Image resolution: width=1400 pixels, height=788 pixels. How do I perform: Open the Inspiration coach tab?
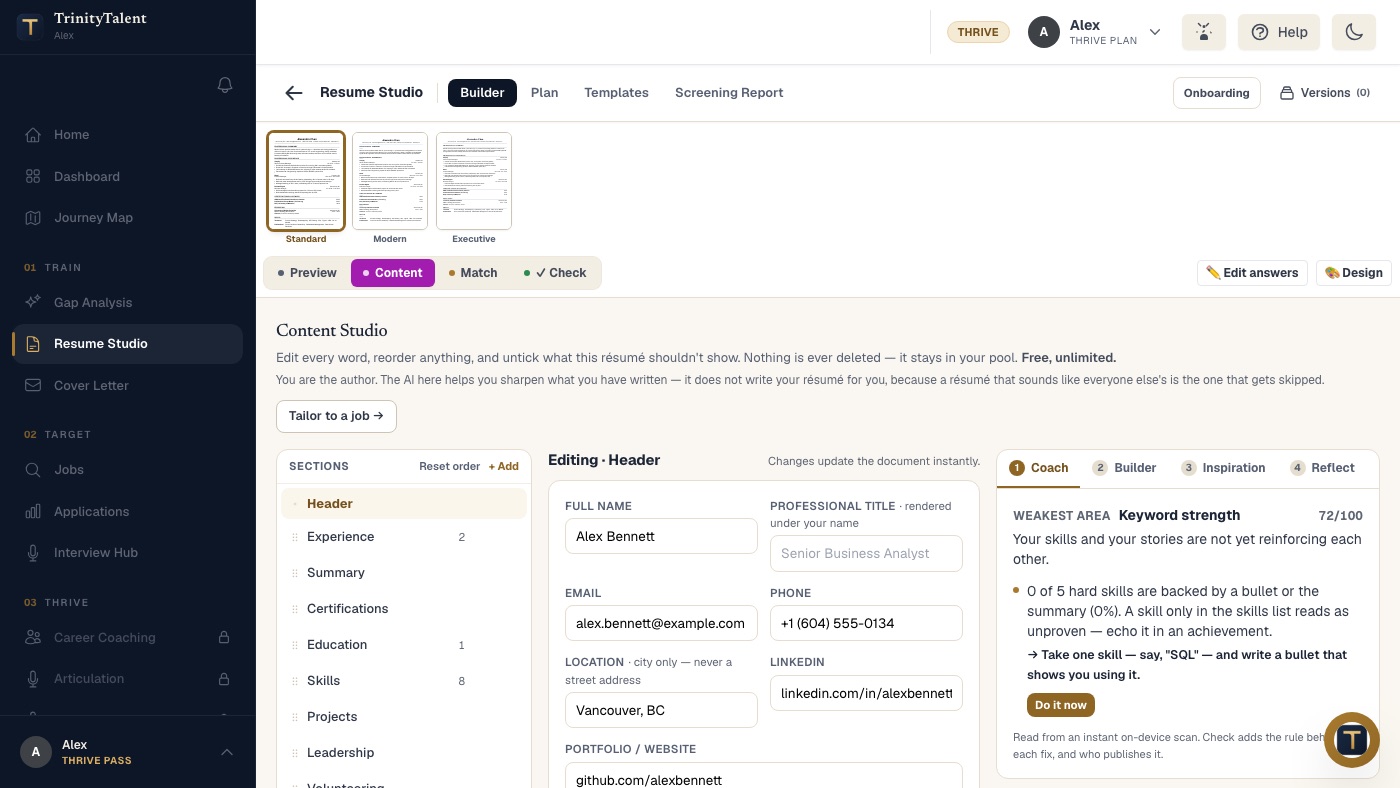(x=1223, y=468)
